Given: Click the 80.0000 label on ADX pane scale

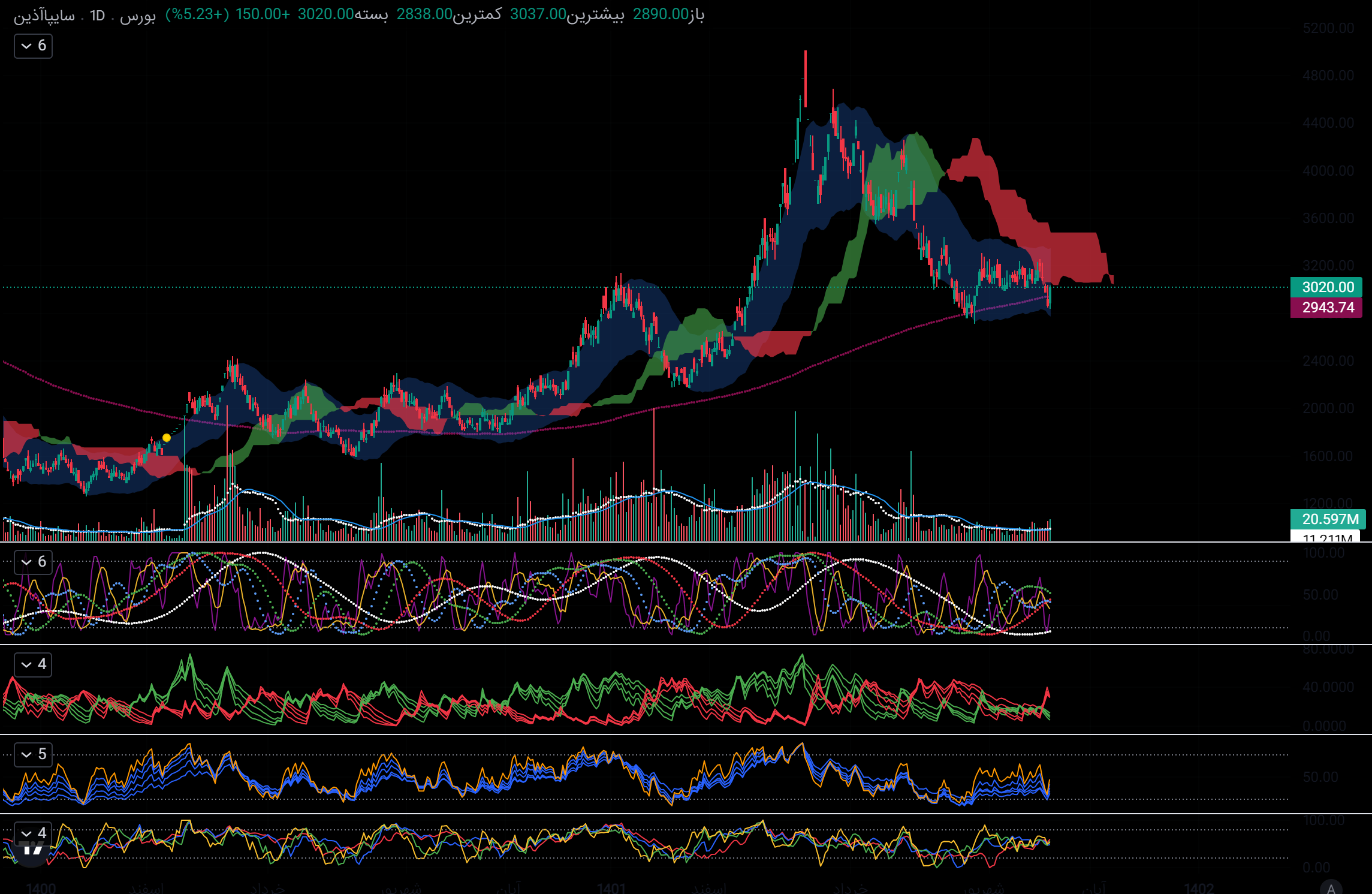Looking at the screenshot, I should [1328, 649].
